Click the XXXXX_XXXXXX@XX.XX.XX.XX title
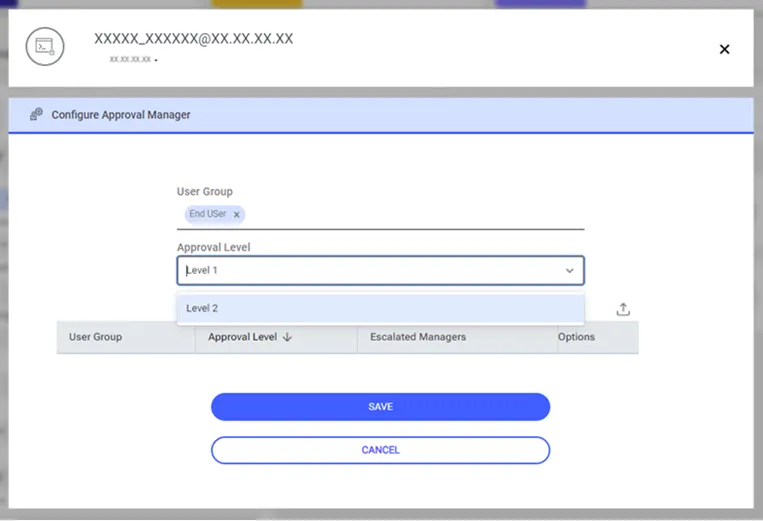This screenshot has height=521, width=763. pyautogui.click(x=194, y=38)
